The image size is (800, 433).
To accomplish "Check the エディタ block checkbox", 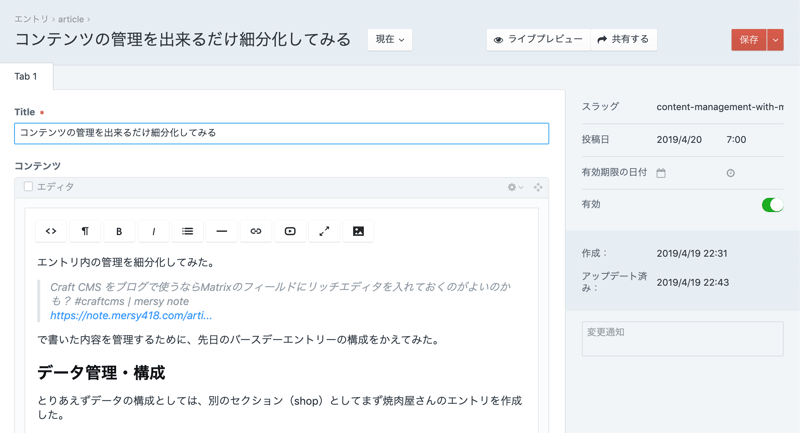I will click(x=28, y=187).
